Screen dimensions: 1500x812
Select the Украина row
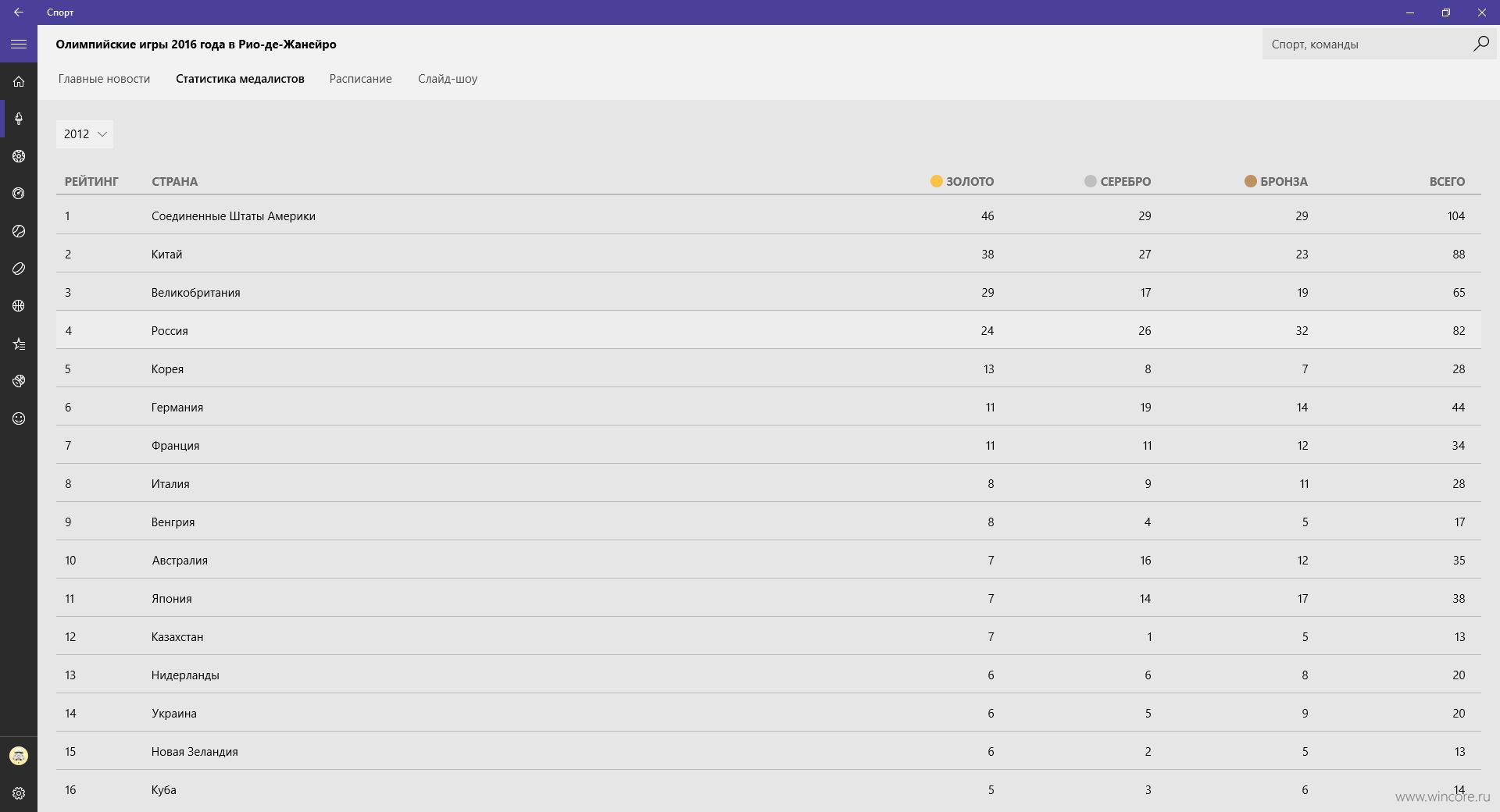pyautogui.click(x=769, y=713)
